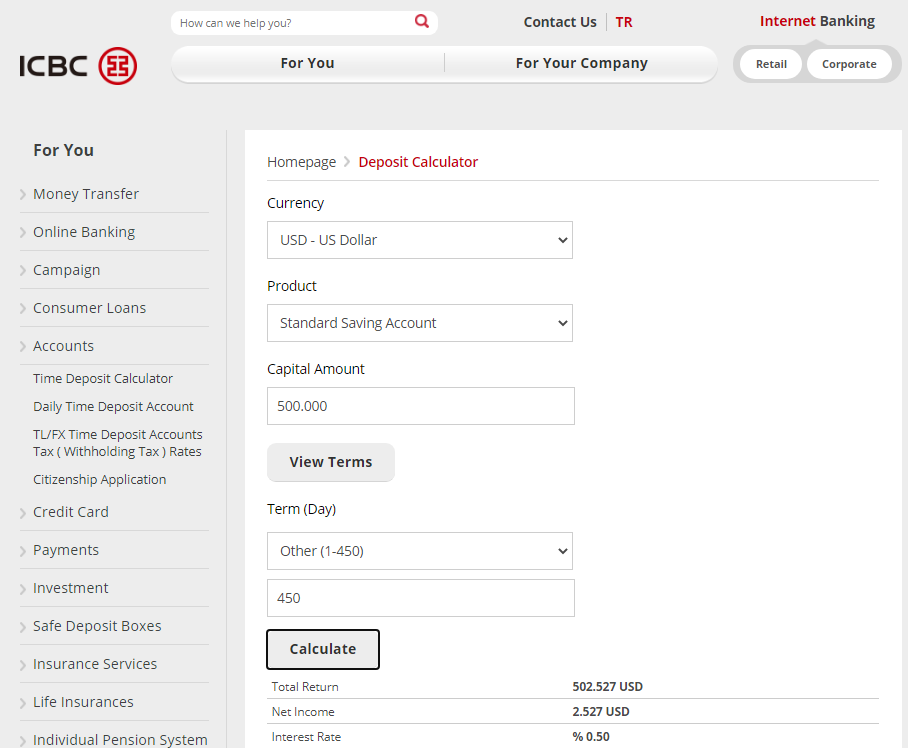
Task: Click the term days input field
Action: tap(420, 598)
